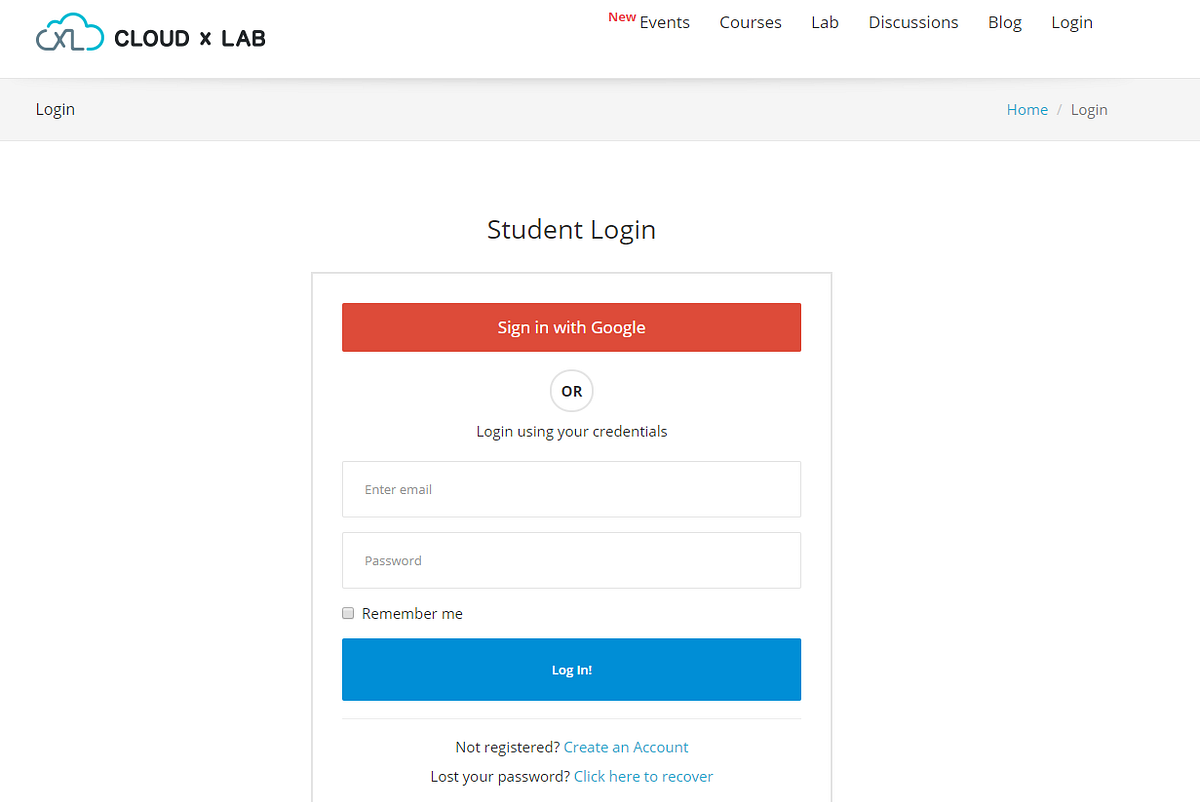
Task: Click the Student Login heading
Action: click(571, 229)
